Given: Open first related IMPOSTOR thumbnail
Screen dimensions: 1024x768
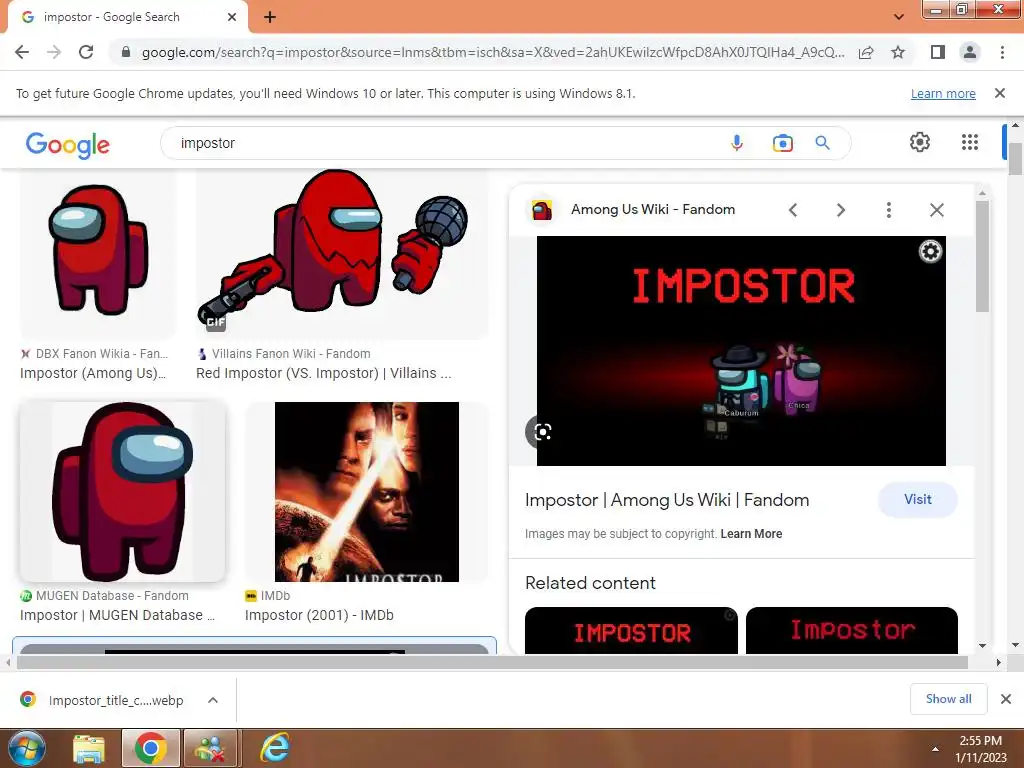Looking at the screenshot, I should click(x=631, y=630).
